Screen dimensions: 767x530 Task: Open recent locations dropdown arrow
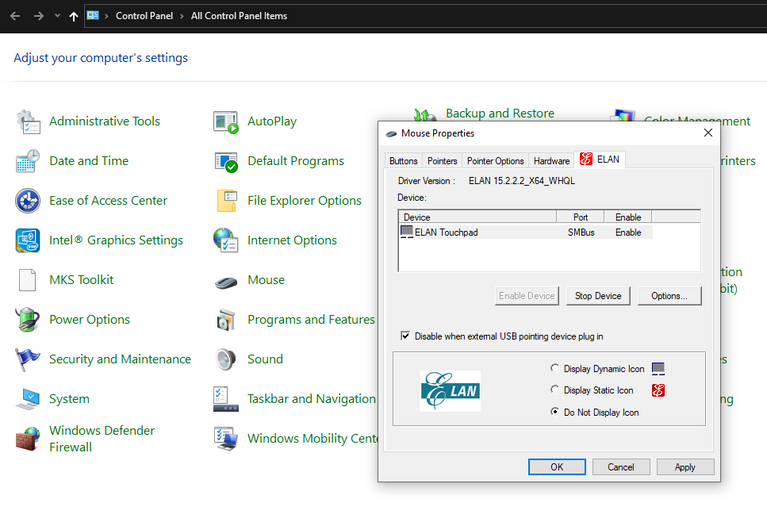(57, 16)
